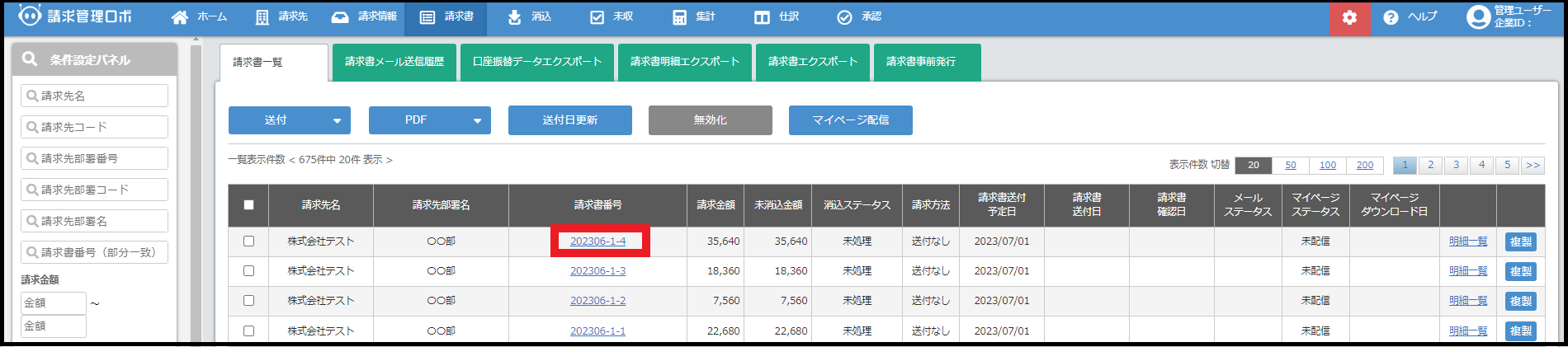Image resolution: width=1568 pixels, height=347 pixels.
Task: Focus the 請求先部署番号 field
Action: click(94, 158)
